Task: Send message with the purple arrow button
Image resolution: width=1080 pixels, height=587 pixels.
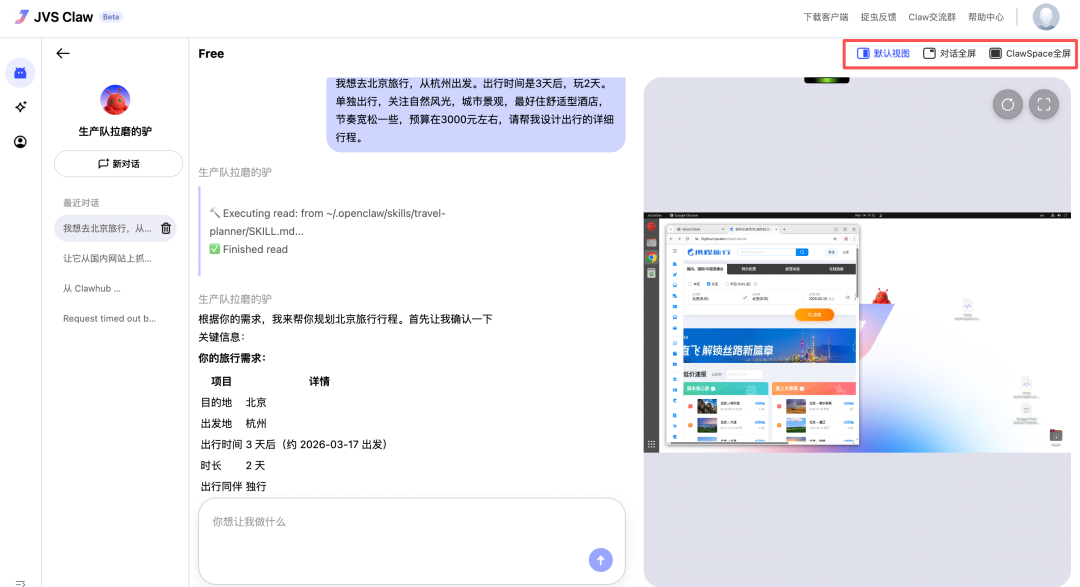Action: coord(600,560)
